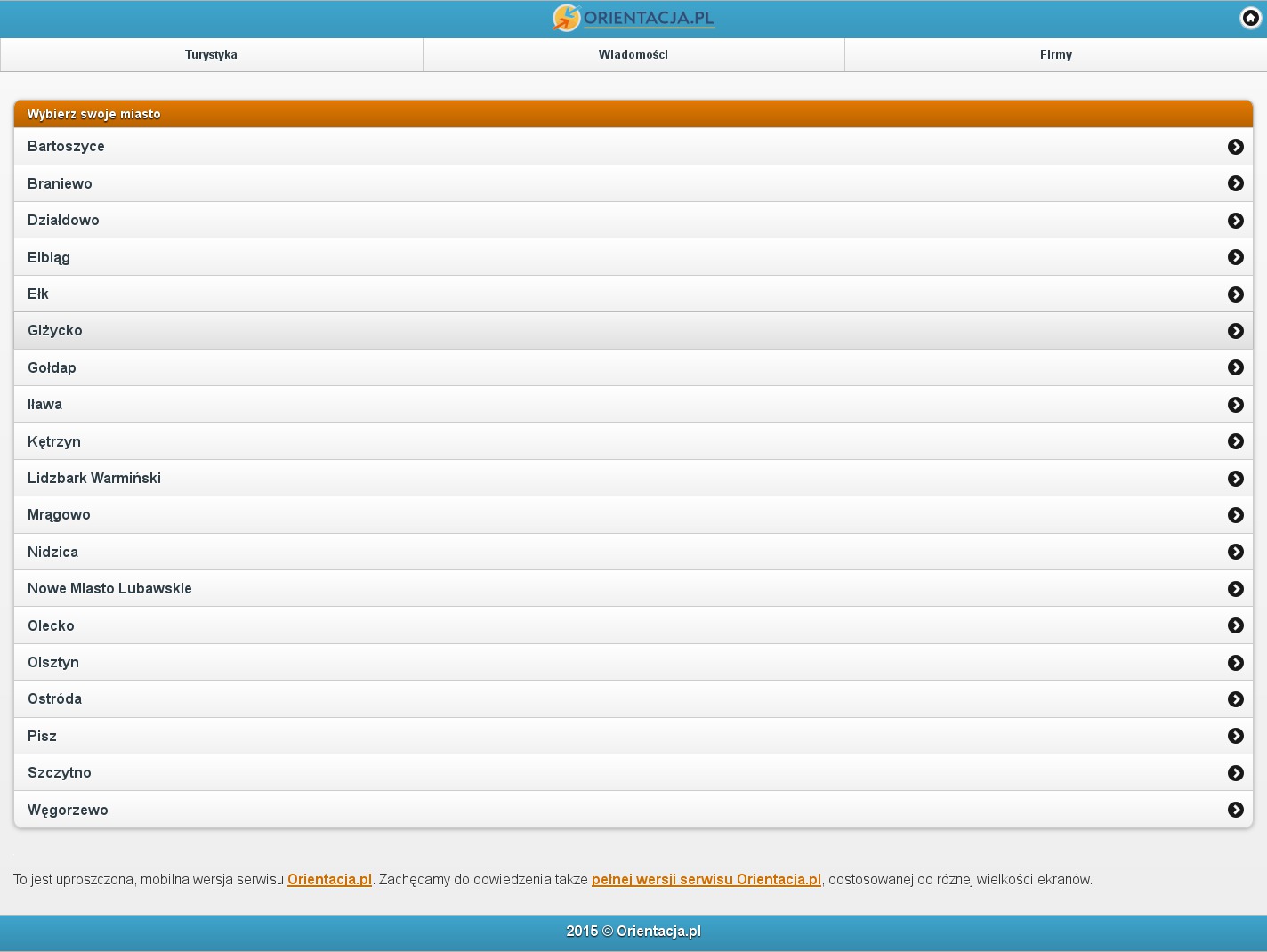The height and width of the screenshot is (952, 1267).
Task: Hit the arrow icon beside Węgorzewo
Action: coord(1235,810)
